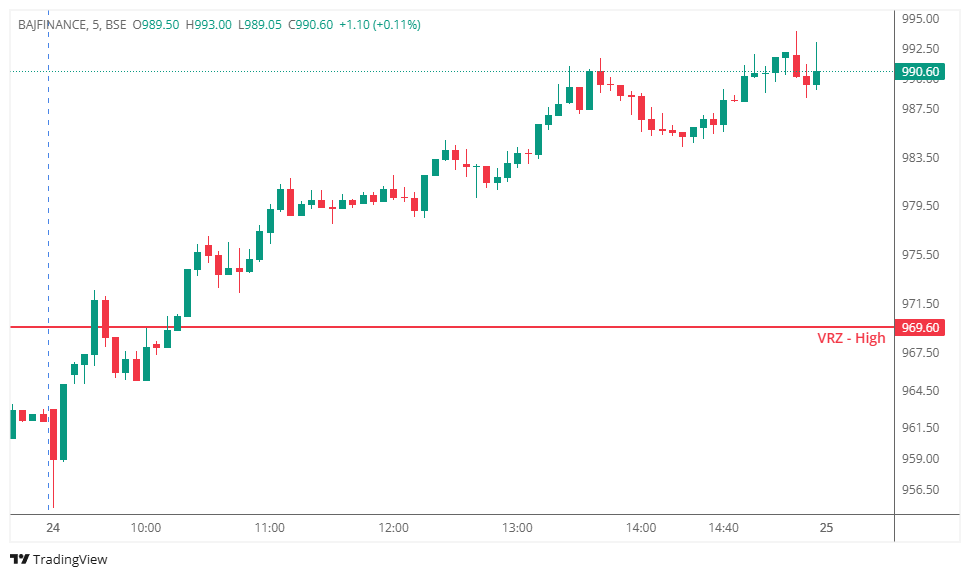Click the 11:00 time axis label
970x577 pixels.
270,528
